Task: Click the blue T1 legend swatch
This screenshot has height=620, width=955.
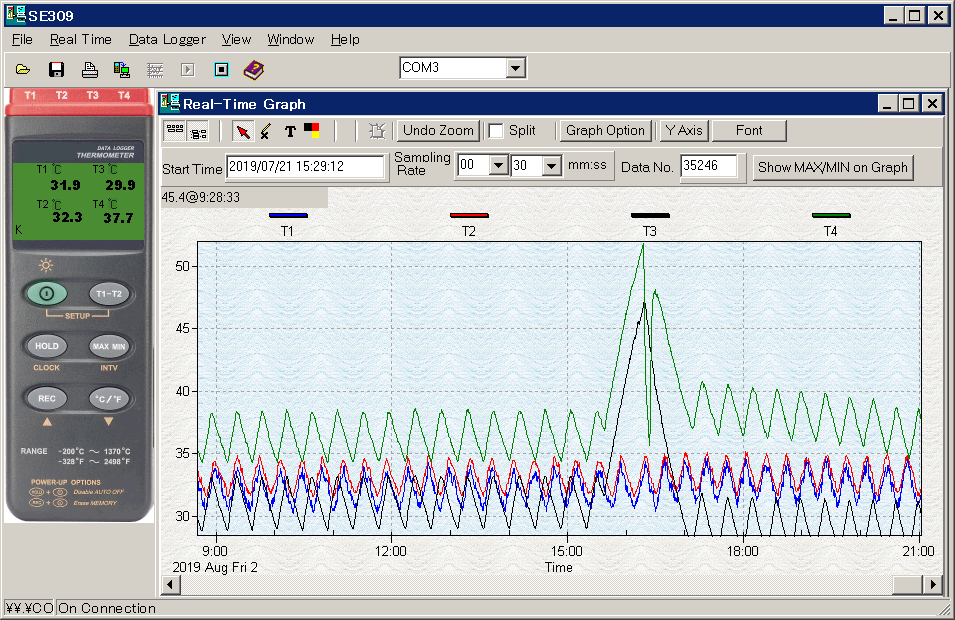Action: click(288, 215)
